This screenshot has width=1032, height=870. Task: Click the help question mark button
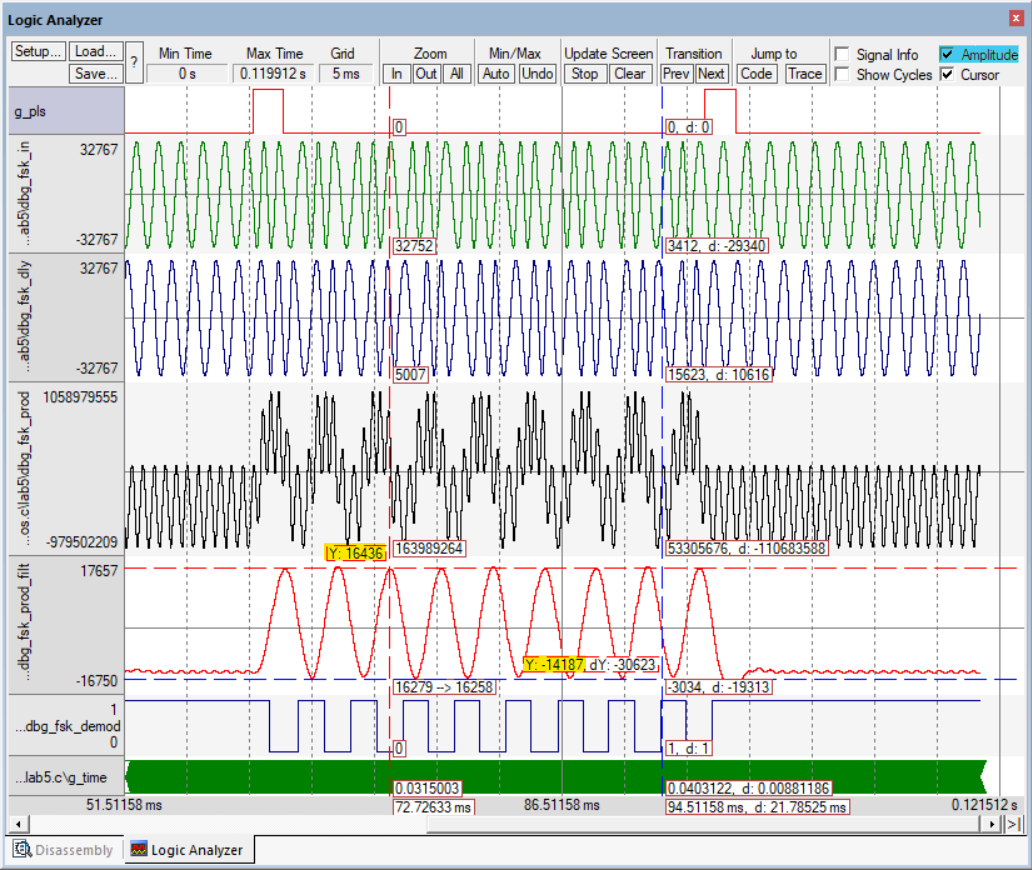[x=134, y=62]
